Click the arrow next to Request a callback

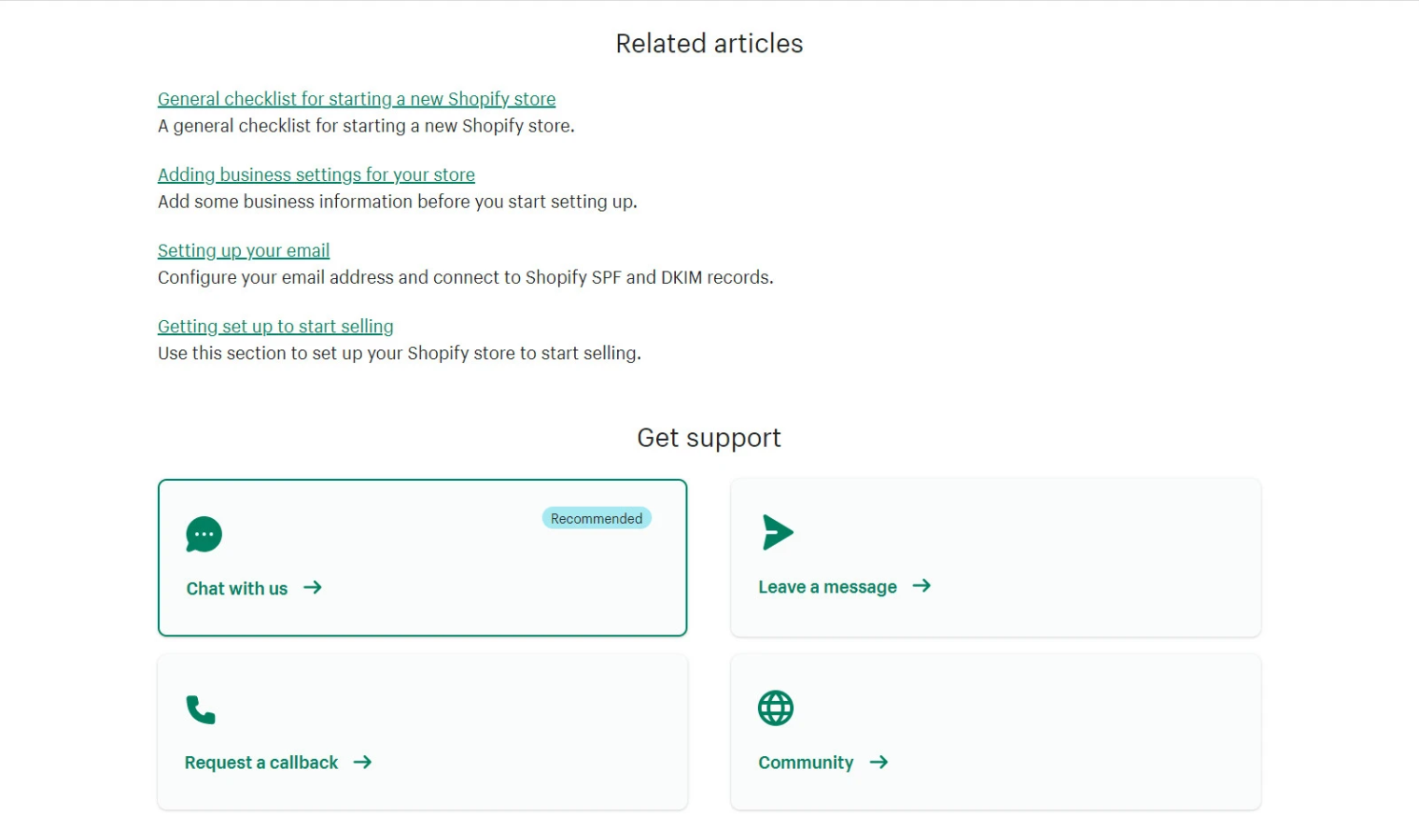click(x=361, y=762)
